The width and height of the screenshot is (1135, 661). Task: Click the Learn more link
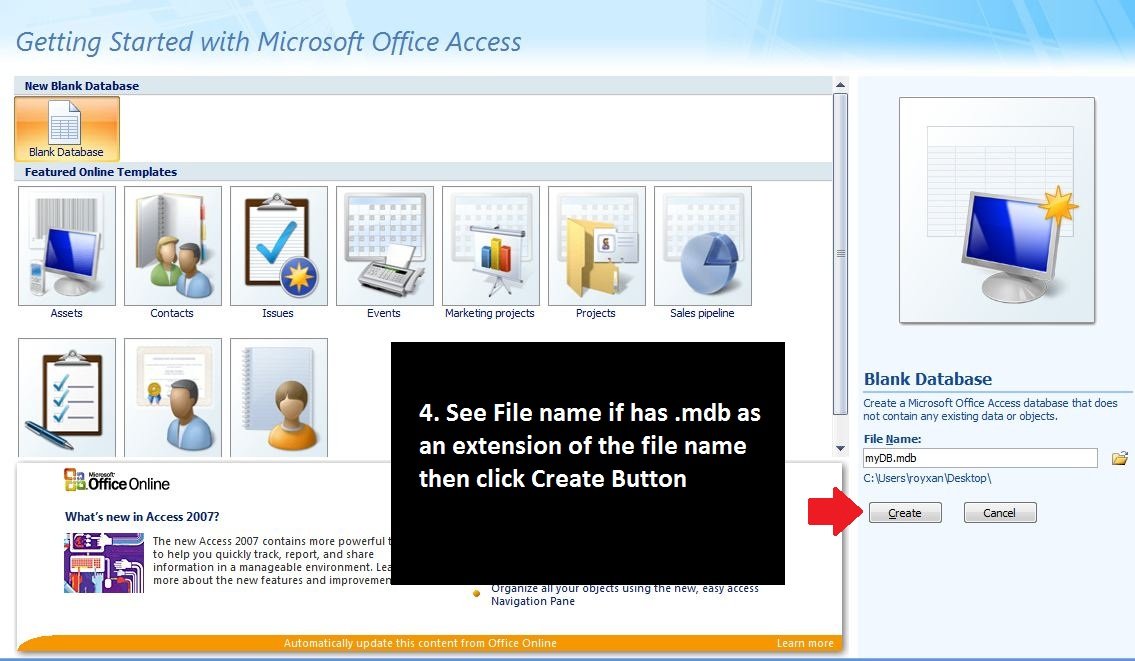[x=805, y=643]
